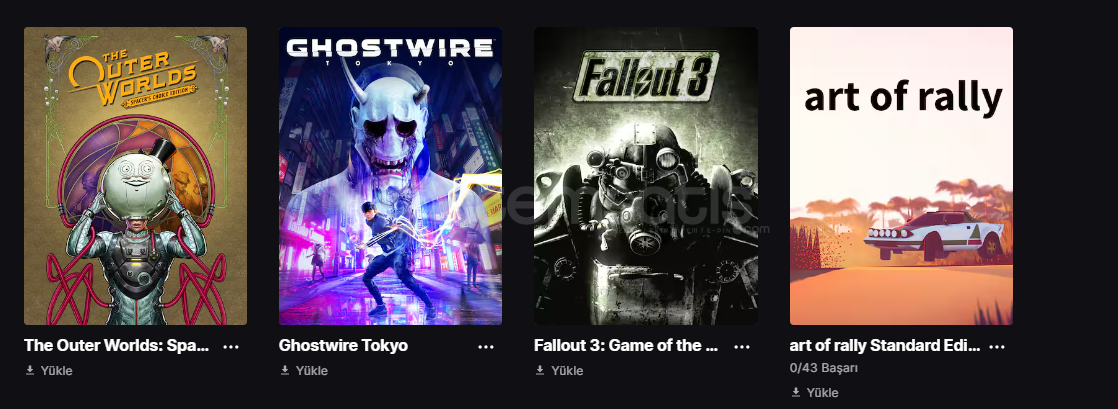Open more options for The Outer Worlds
Screen dimensions: 1118x409
click(x=231, y=346)
